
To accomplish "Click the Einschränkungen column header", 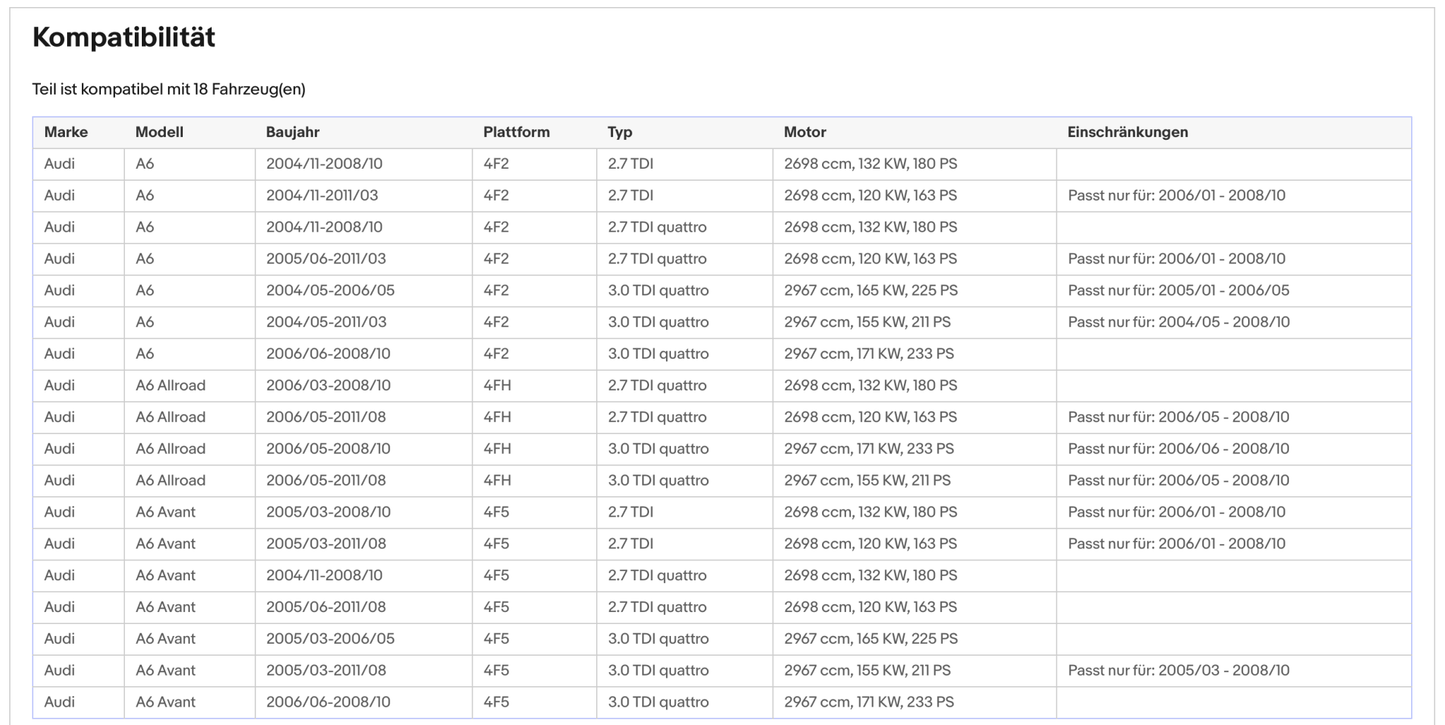I will click(x=1127, y=132).
